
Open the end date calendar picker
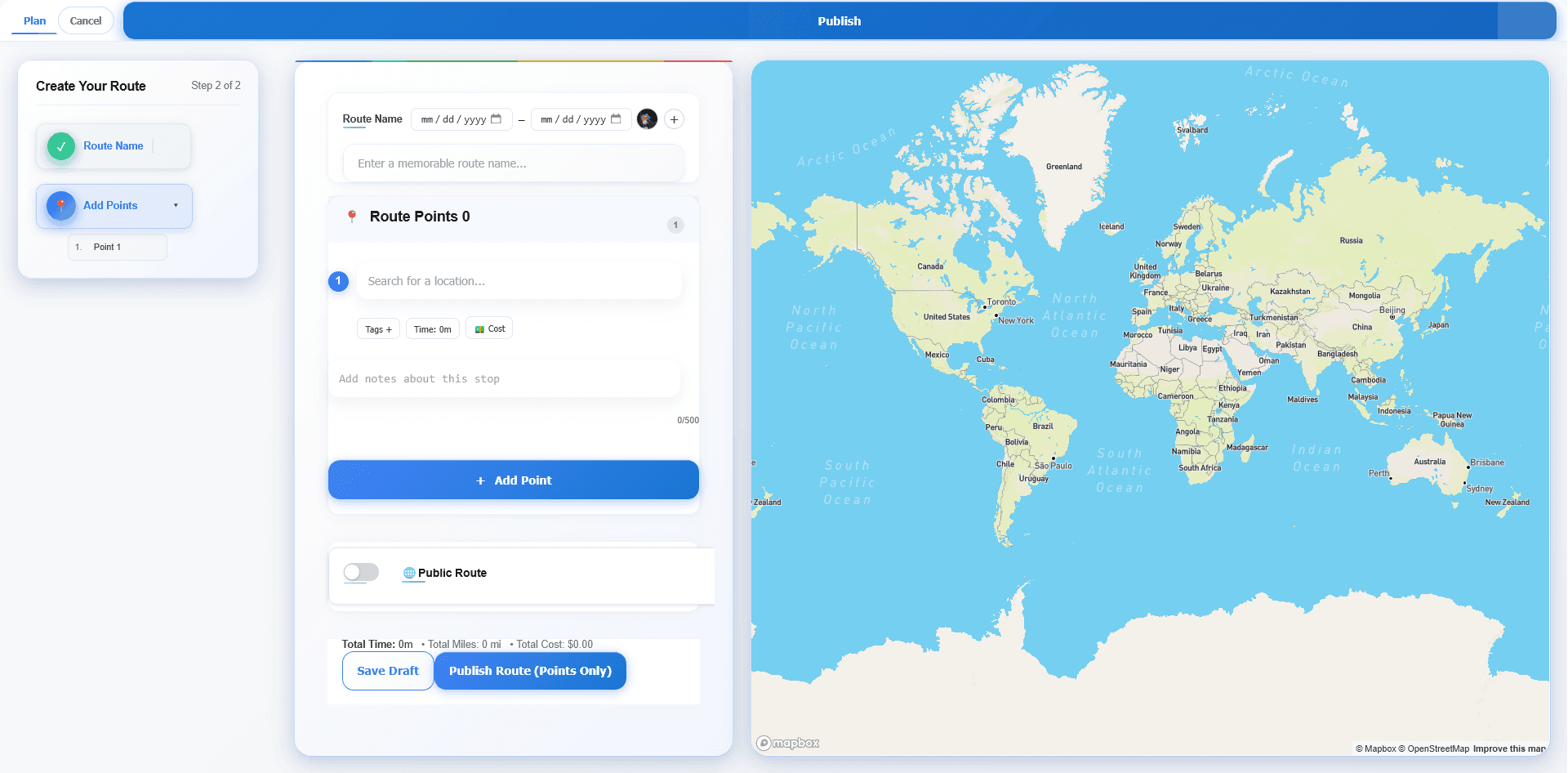617,118
